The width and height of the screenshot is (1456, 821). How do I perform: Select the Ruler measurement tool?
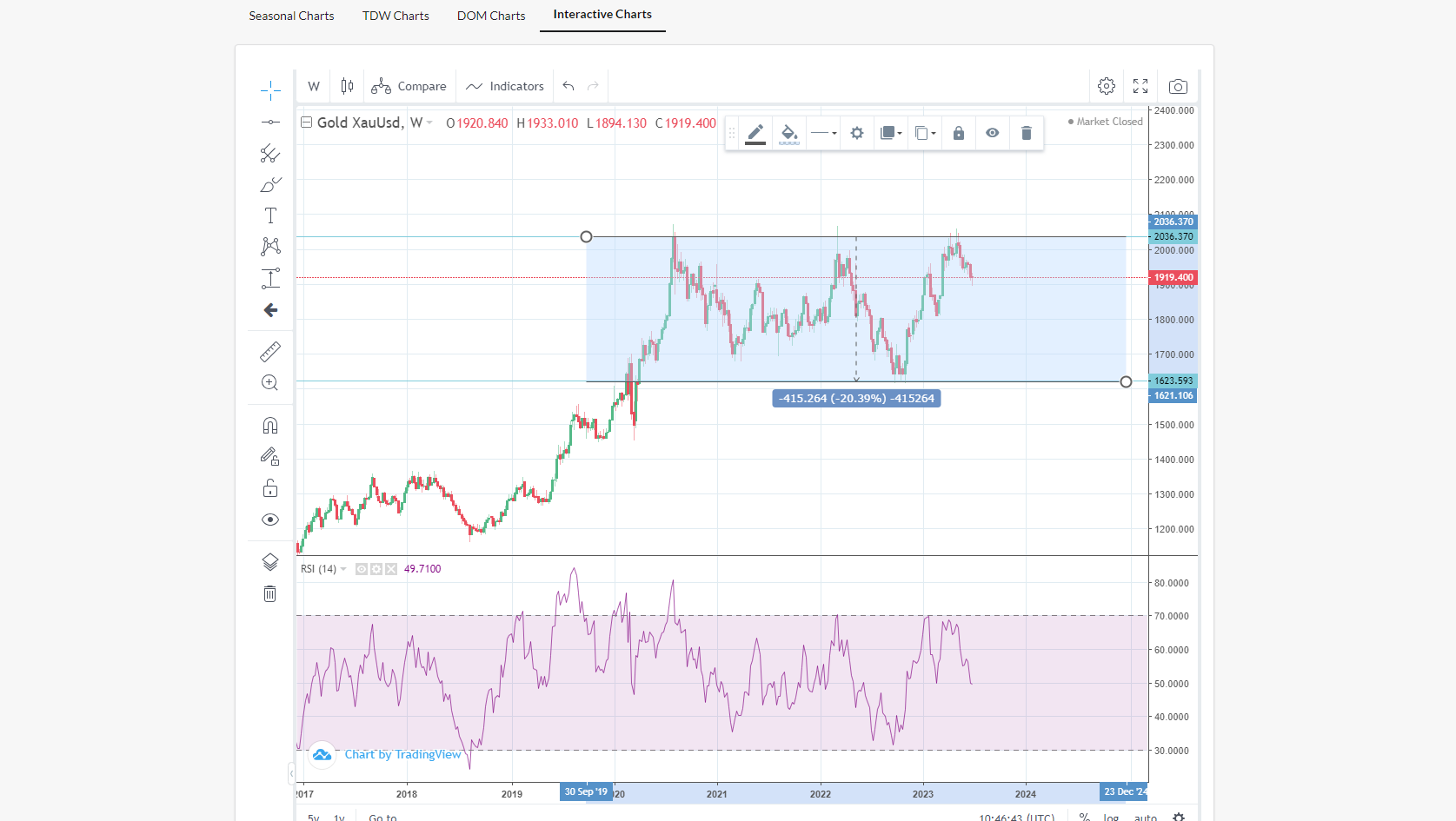coord(269,352)
